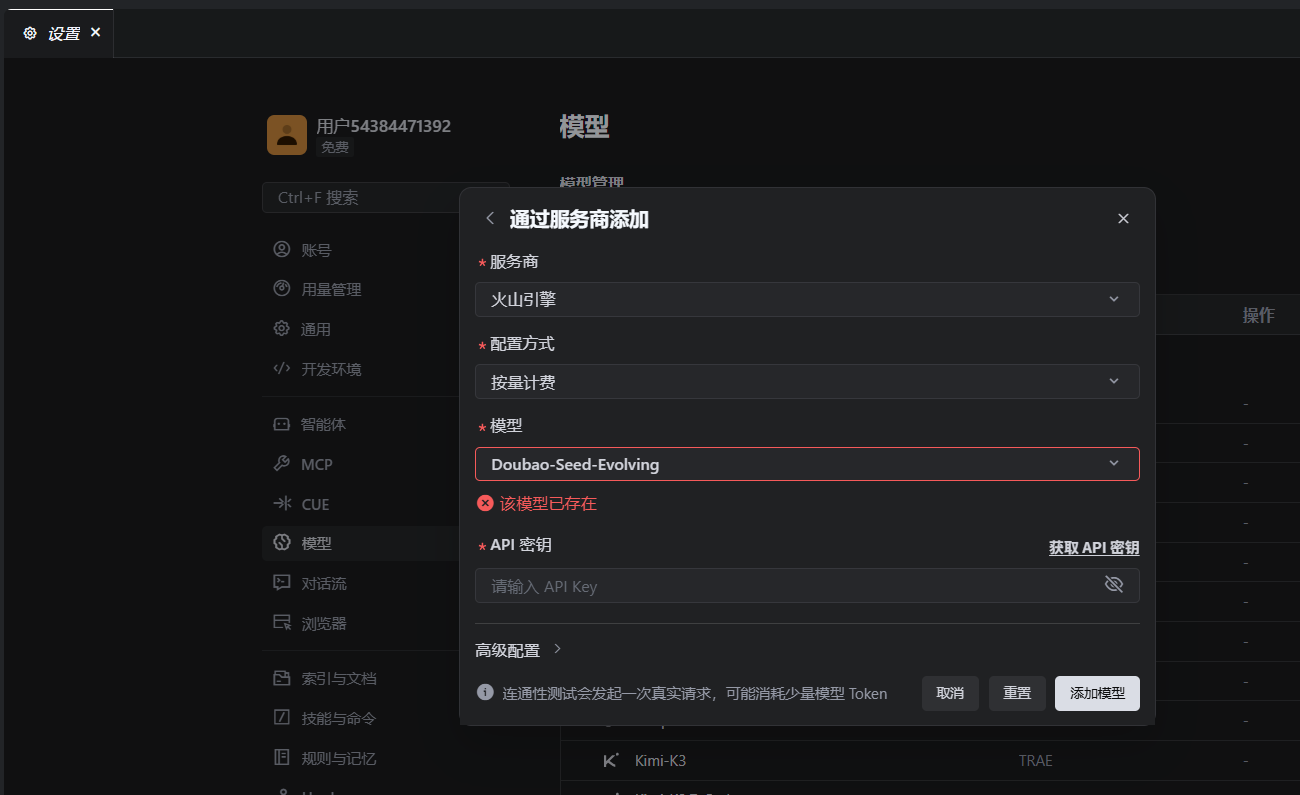The width and height of the screenshot is (1300, 795).
Task: Click the 重置 button
Action: pyautogui.click(x=1017, y=693)
